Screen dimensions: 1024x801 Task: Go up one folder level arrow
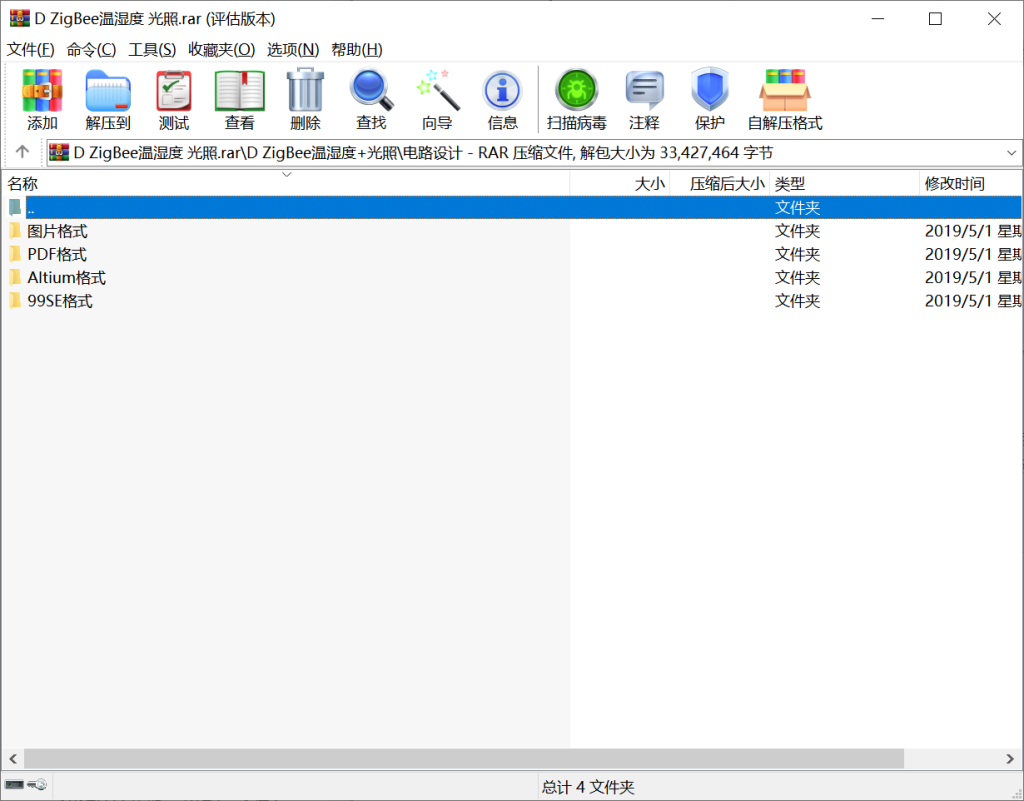coord(22,152)
